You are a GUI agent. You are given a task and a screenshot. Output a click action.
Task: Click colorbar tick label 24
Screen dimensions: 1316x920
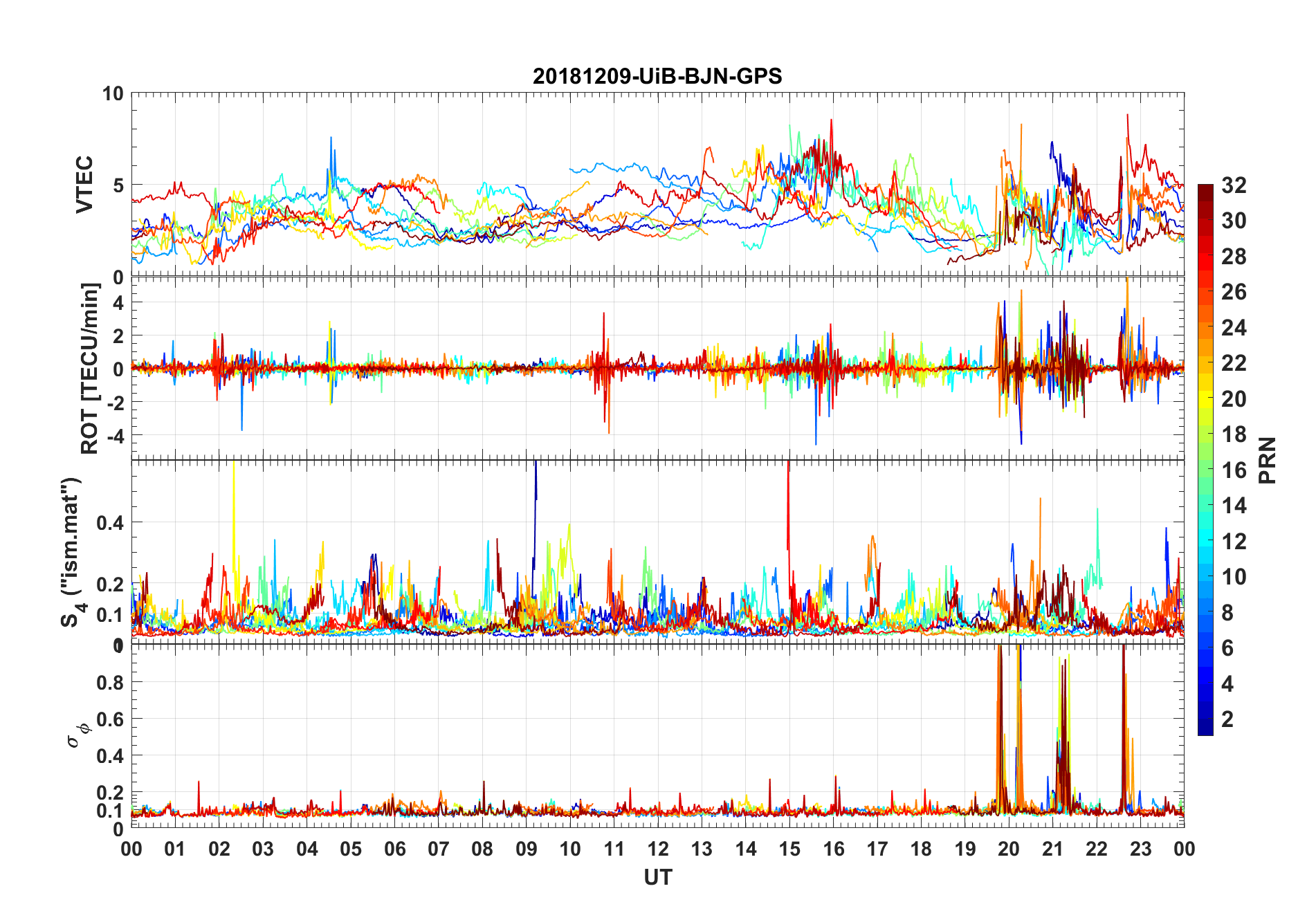point(1233,328)
